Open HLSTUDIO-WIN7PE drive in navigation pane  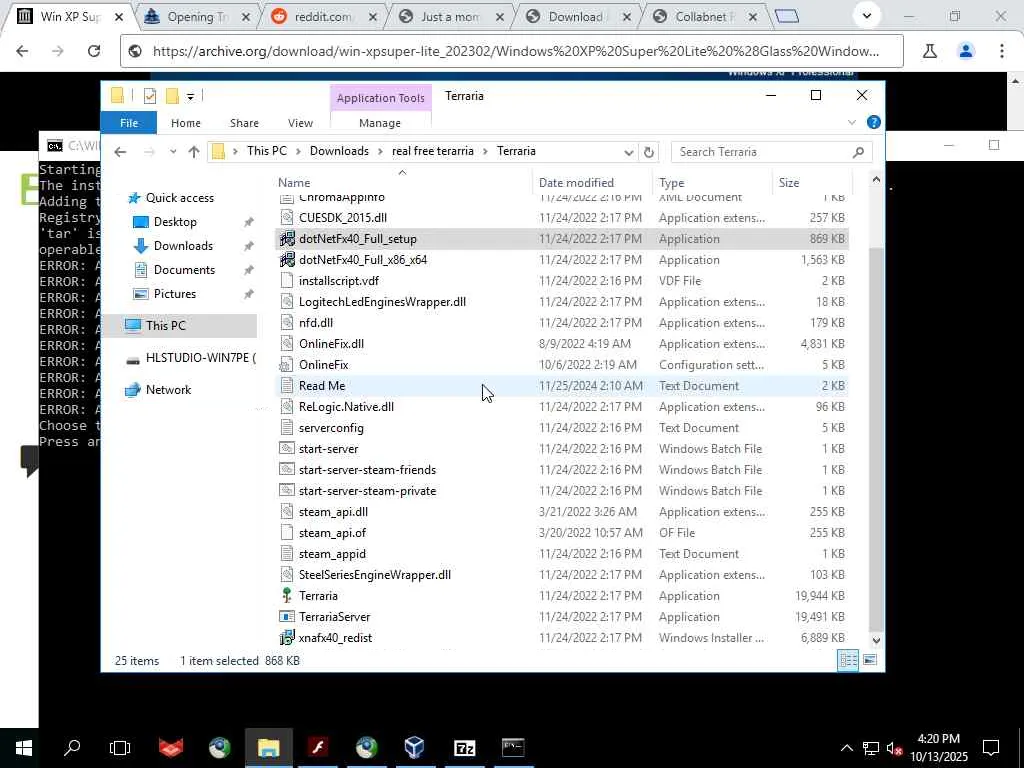pyautogui.click(x=200, y=358)
